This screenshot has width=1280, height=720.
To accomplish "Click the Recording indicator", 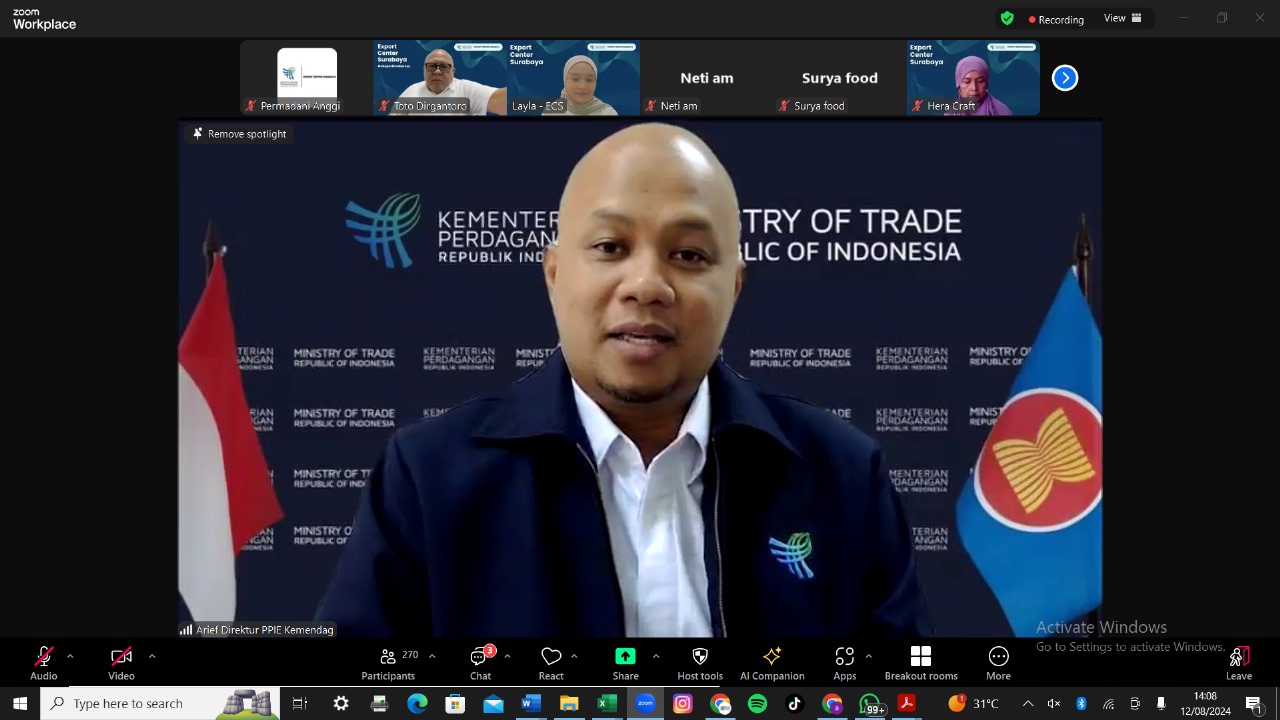I will click(1056, 19).
